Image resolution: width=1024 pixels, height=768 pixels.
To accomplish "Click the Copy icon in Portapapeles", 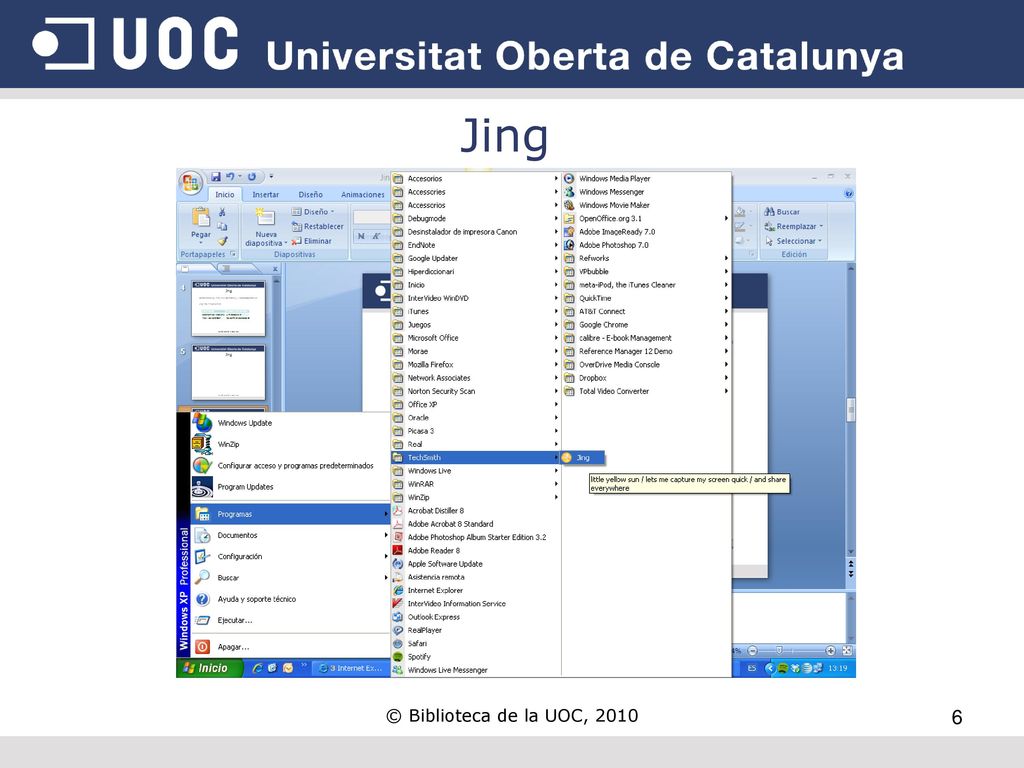I will pos(222,227).
